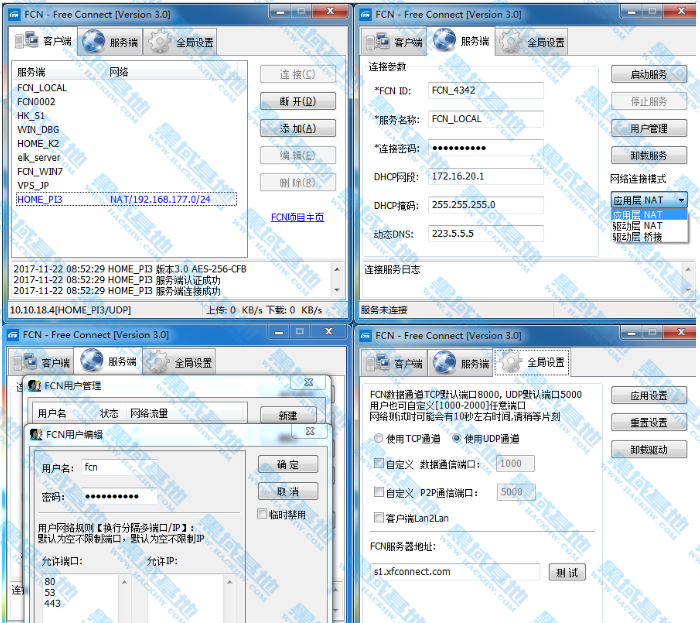
Task: Choose 驱动层 NAT from the dropdown list
Action: (649, 226)
